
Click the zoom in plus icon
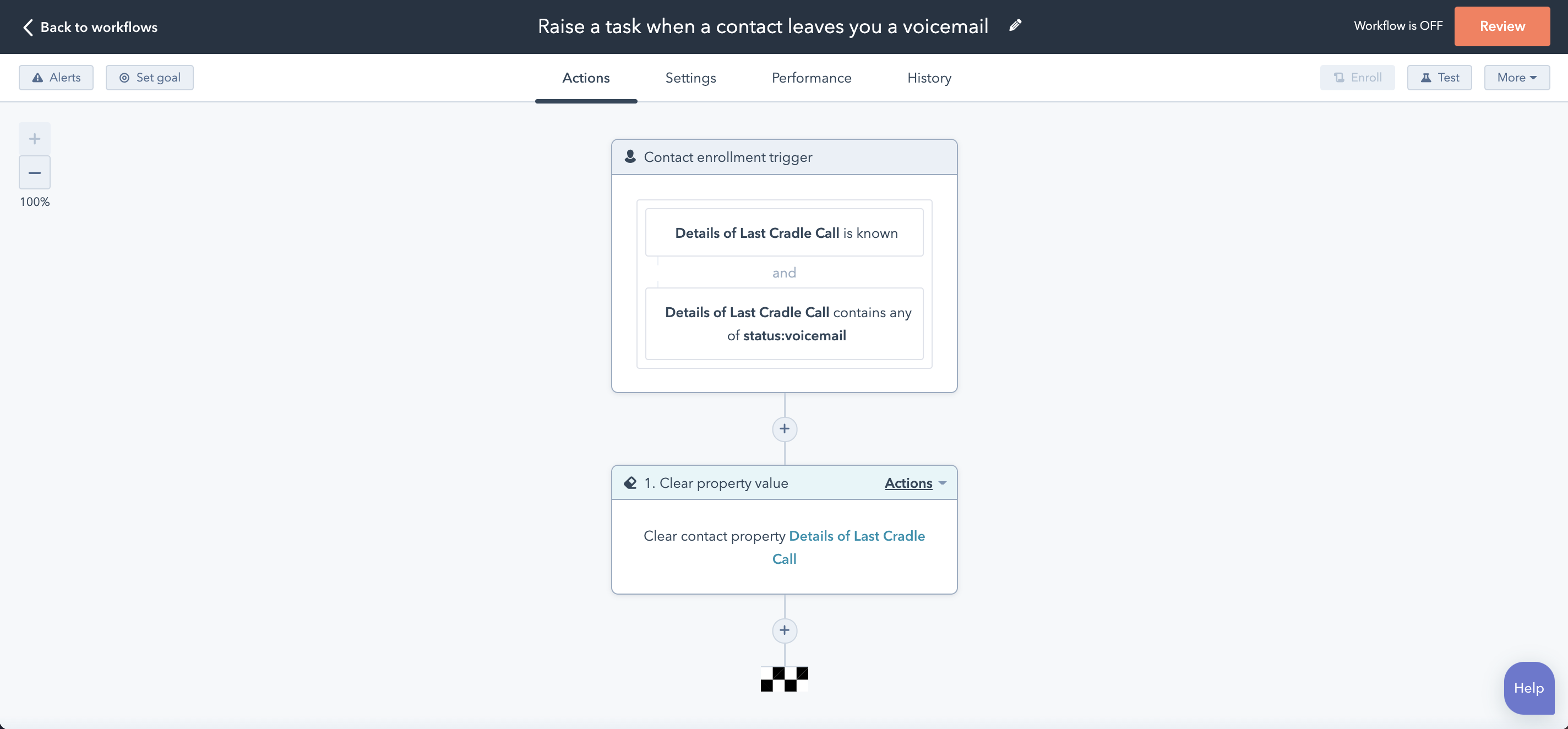(x=35, y=139)
